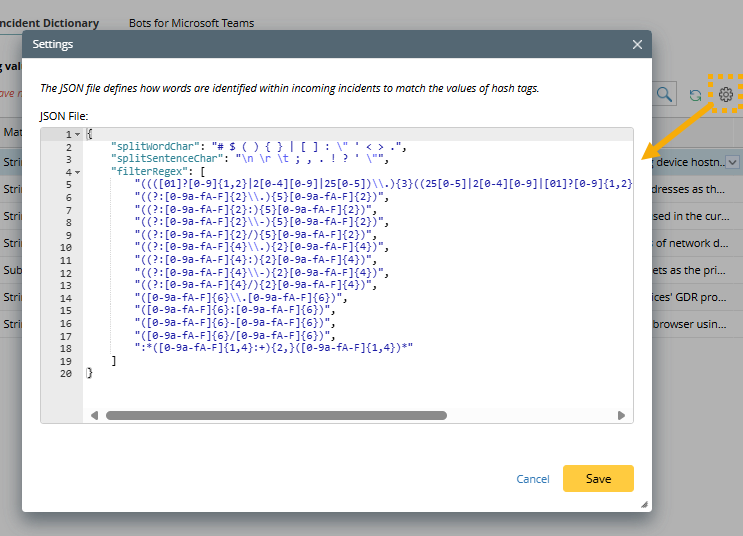Click the horizontal scrollbar thumb in editor
This screenshot has width=743, height=536.
click(x=275, y=415)
